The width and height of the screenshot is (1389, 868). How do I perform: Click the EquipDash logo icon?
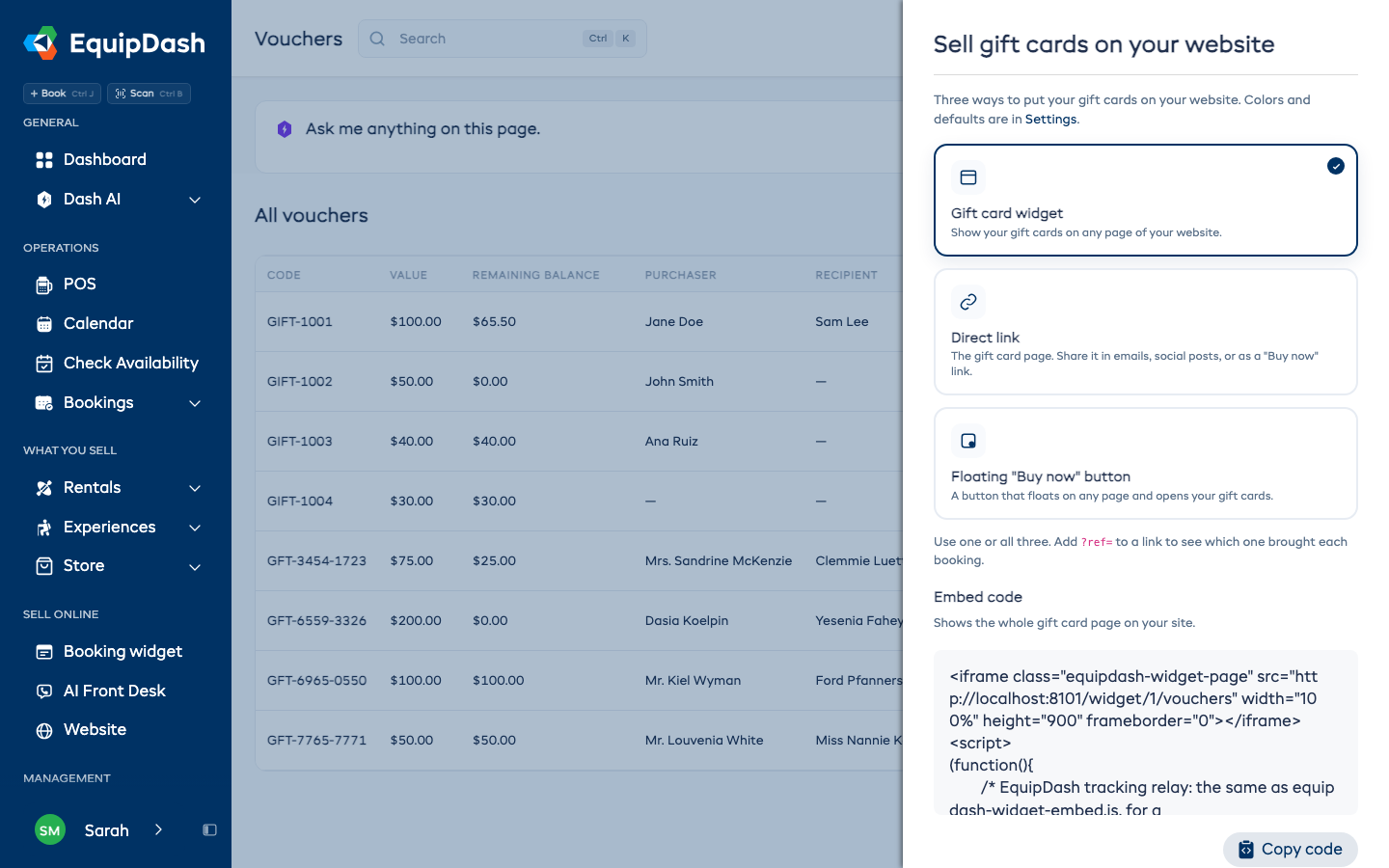[41, 43]
